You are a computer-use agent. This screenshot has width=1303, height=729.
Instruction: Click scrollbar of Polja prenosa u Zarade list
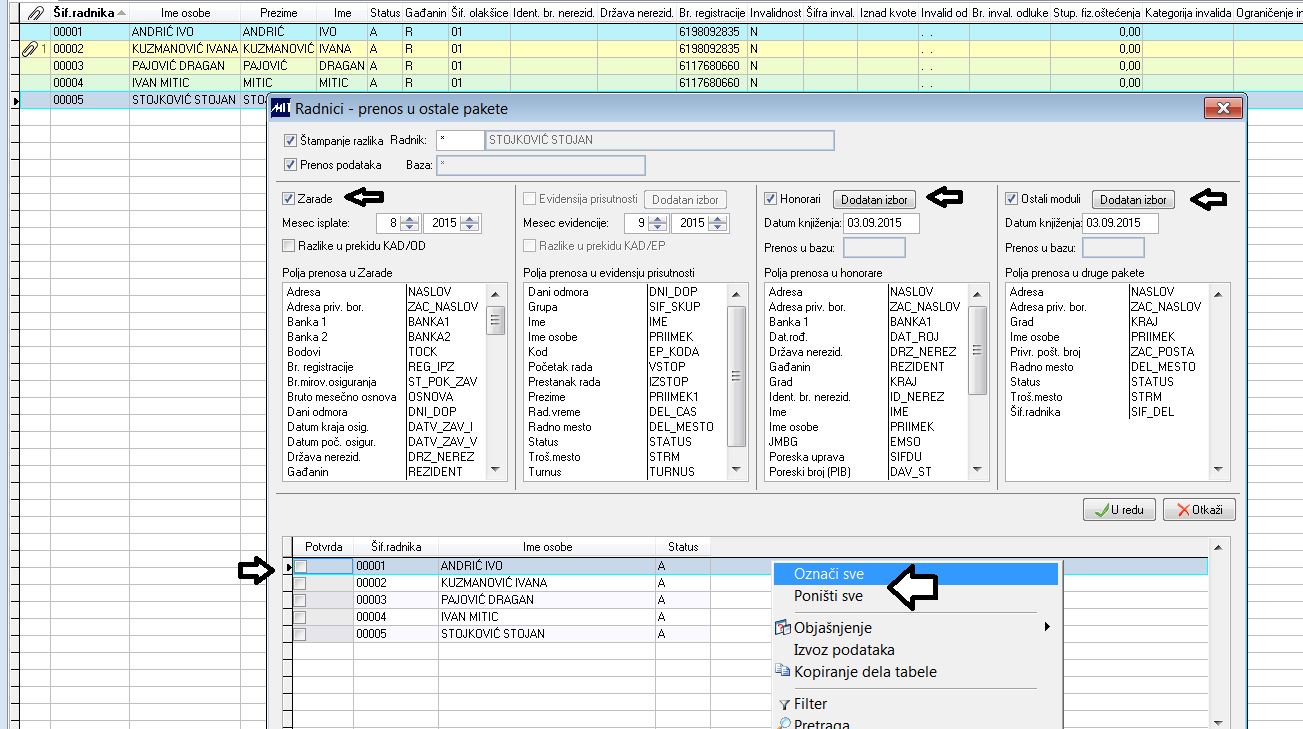pyautogui.click(x=496, y=381)
